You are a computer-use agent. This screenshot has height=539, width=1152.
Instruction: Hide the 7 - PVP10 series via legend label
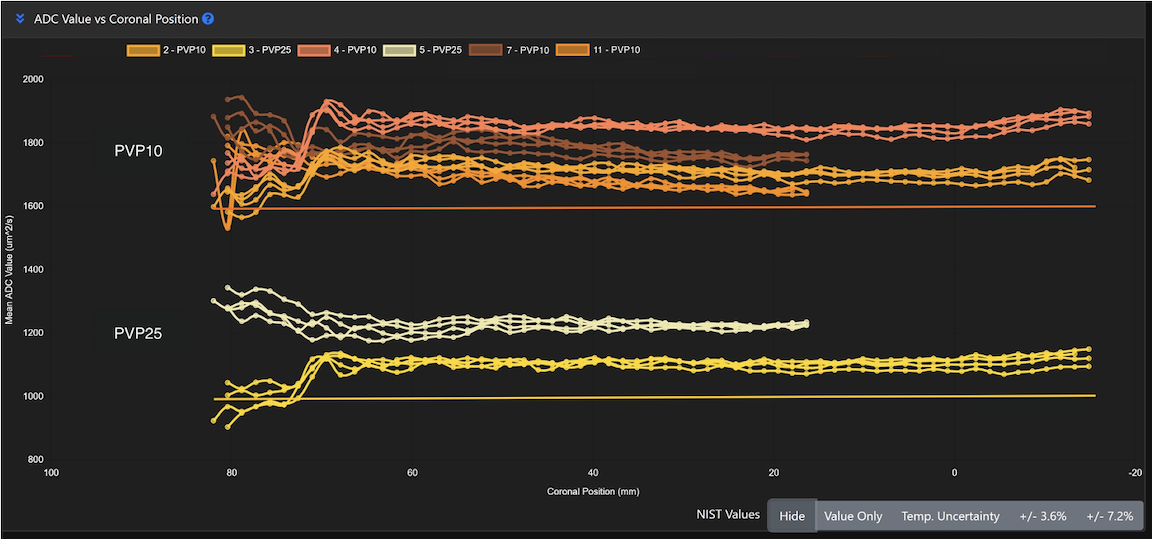(529, 50)
